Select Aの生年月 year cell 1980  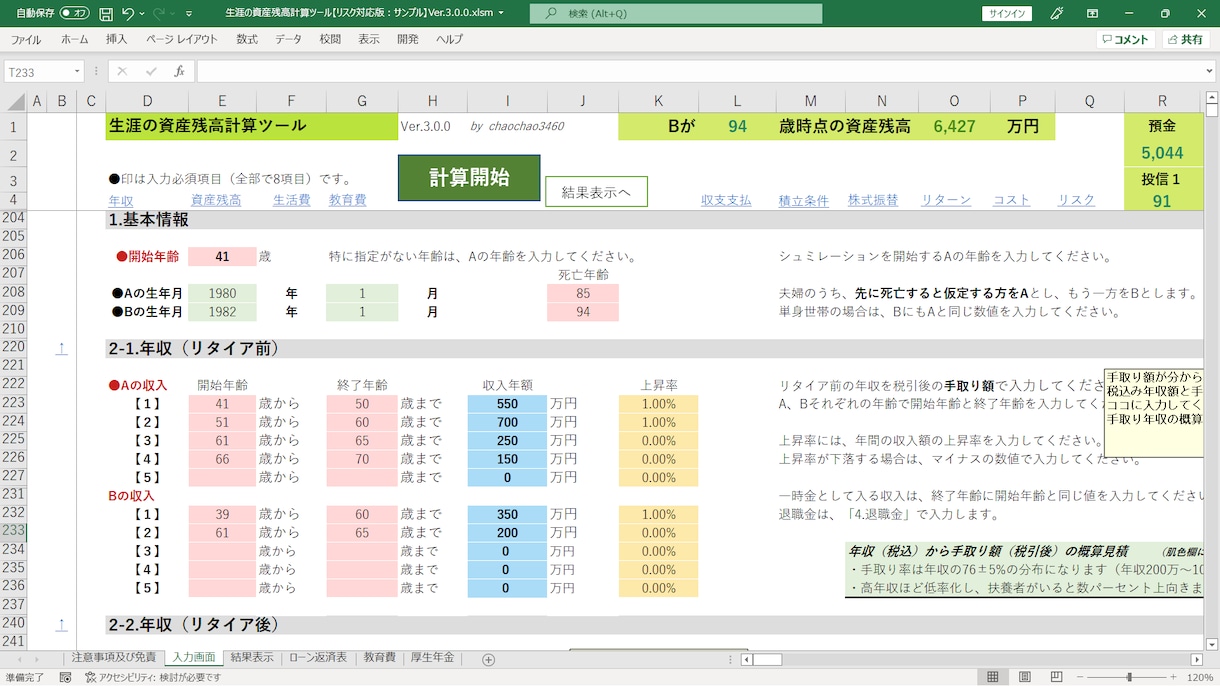[x=222, y=294]
